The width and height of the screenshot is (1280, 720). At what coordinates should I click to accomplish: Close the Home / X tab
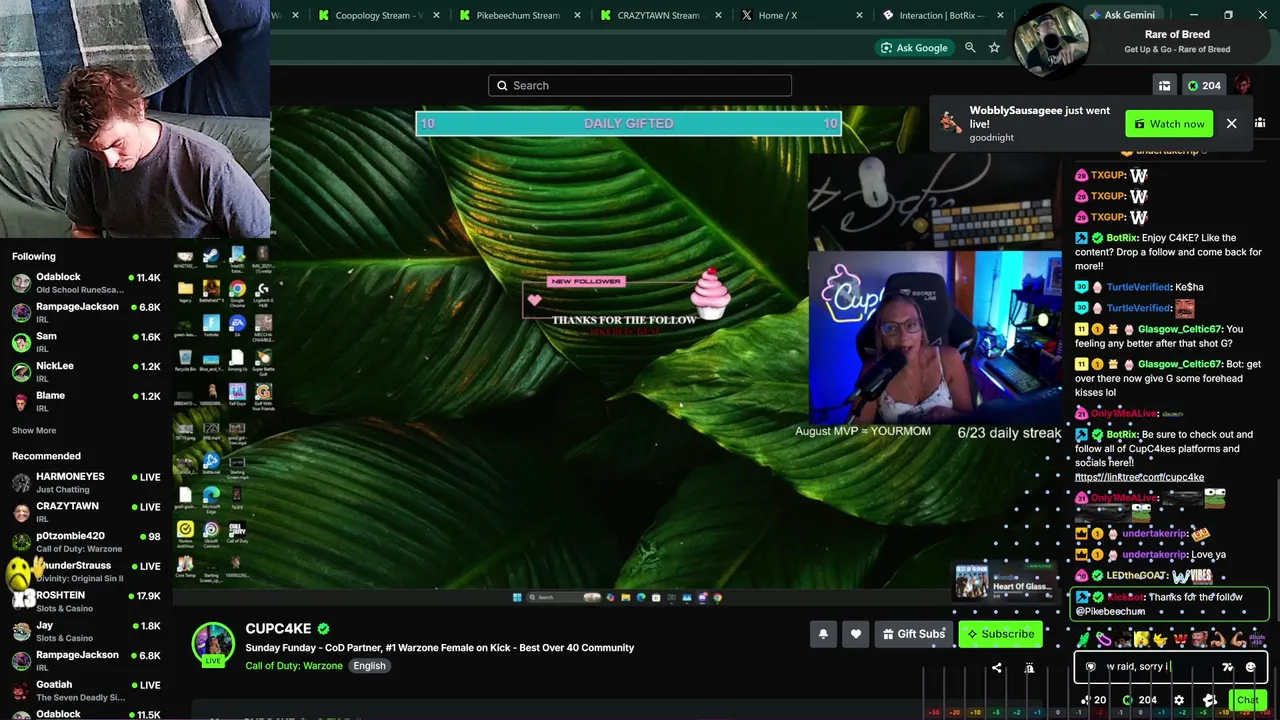coord(859,15)
